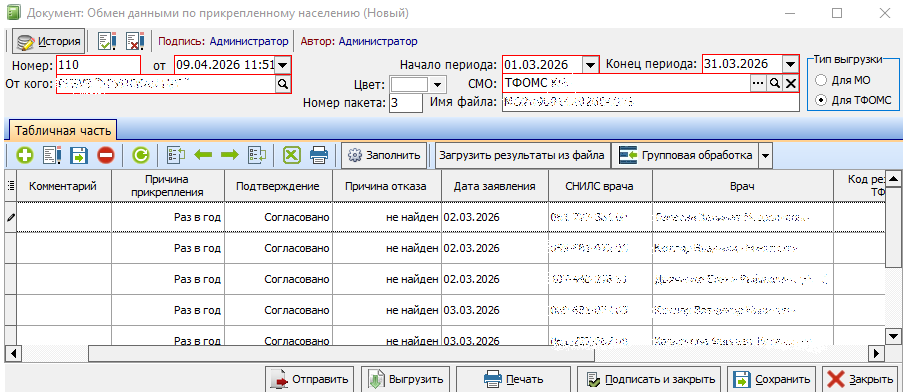This screenshot has width=904, height=392.
Task: Expand the 'Цвет' color dropdown arrow
Action: click(x=437, y=85)
